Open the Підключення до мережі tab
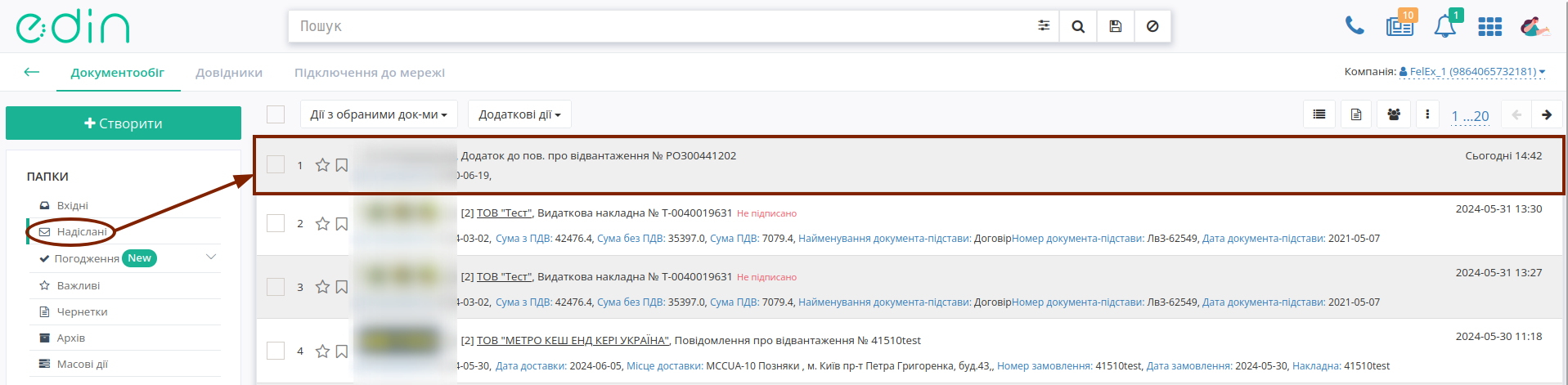 point(370,73)
